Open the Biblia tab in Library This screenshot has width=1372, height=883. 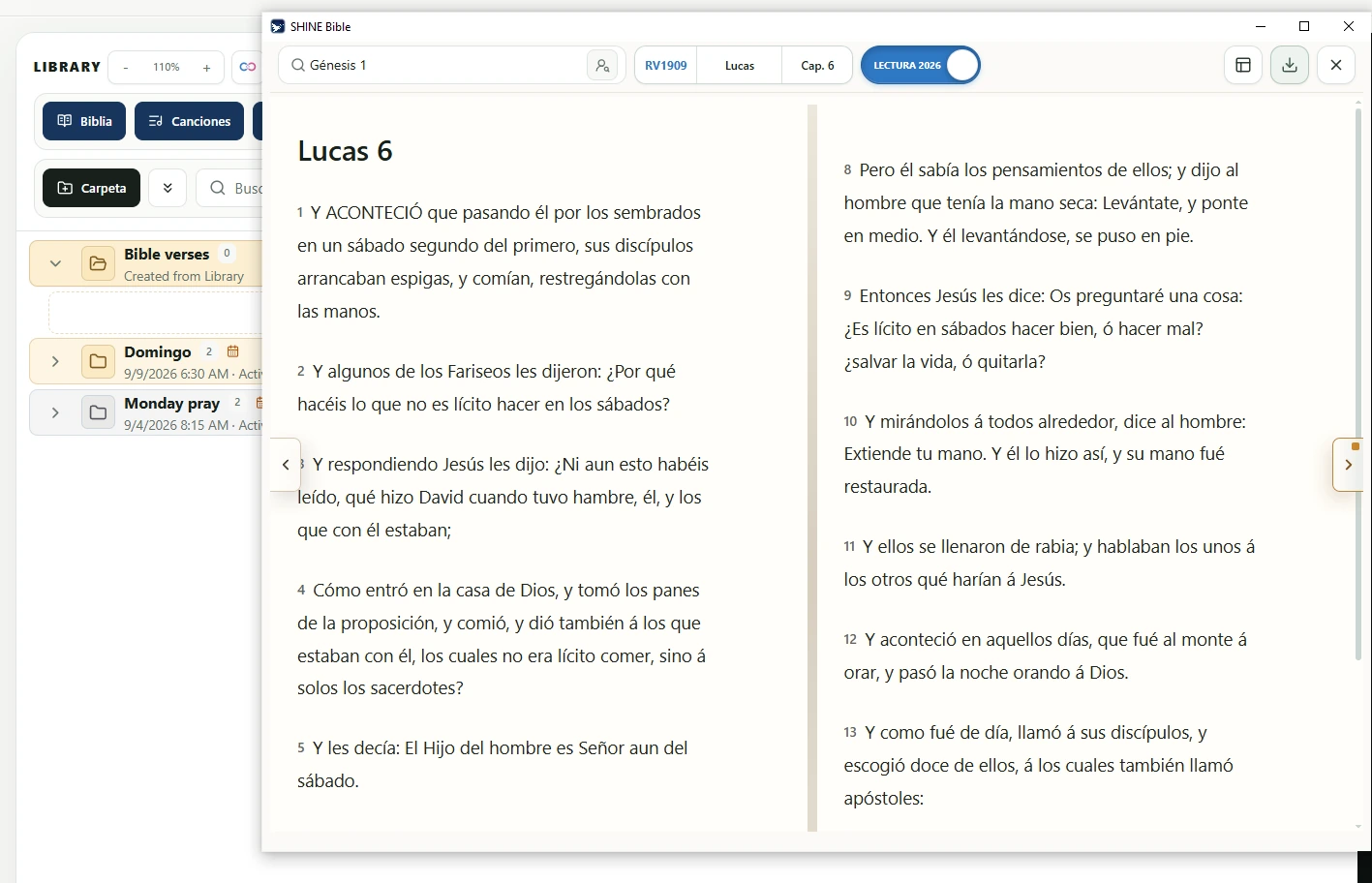click(84, 121)
